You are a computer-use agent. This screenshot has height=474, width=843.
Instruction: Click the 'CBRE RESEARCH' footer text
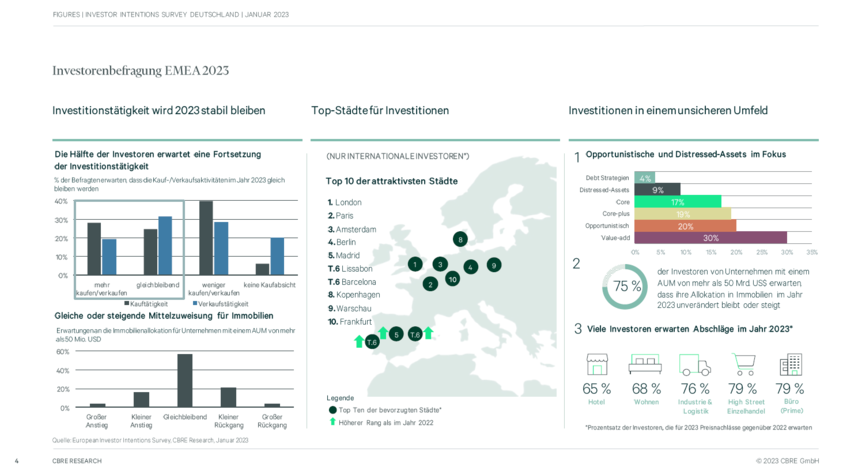coord(77,461)
